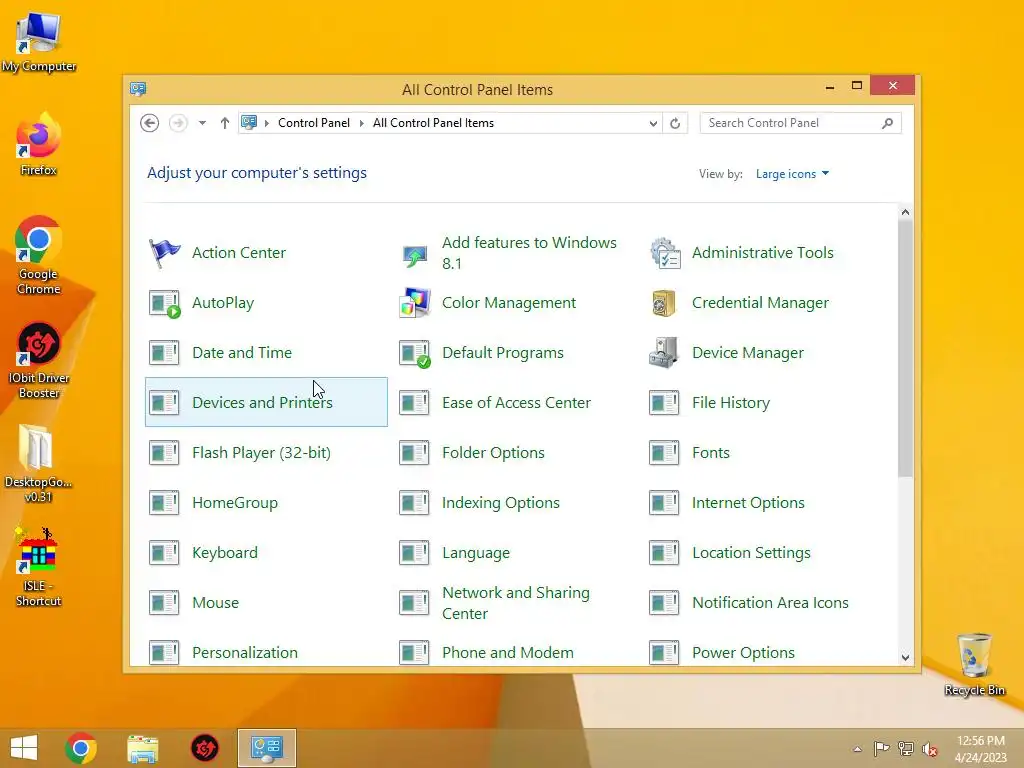Open Fonts icon
Viewport: 1024px width, 768px height.
pos(664,453)
